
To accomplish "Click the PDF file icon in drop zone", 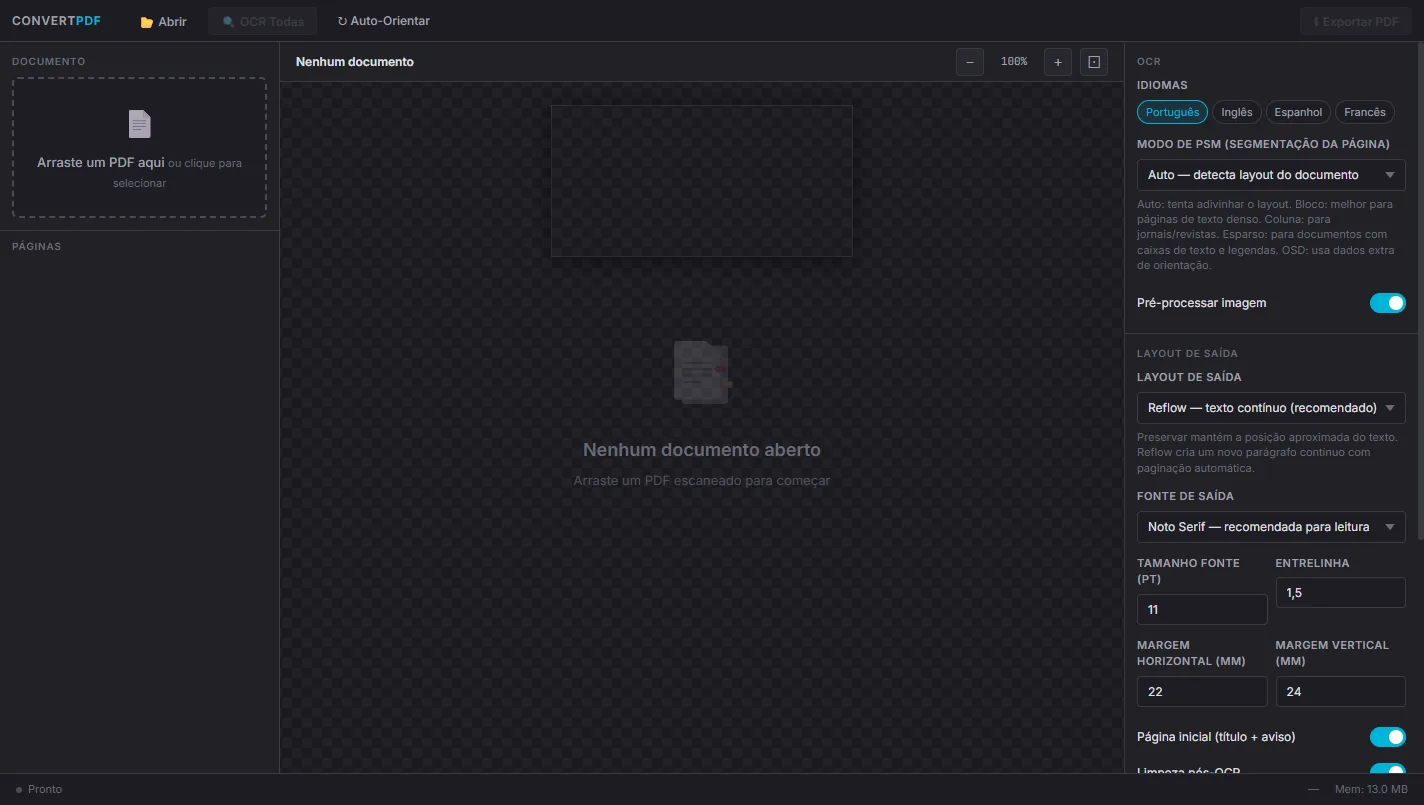I will (140, 124).
